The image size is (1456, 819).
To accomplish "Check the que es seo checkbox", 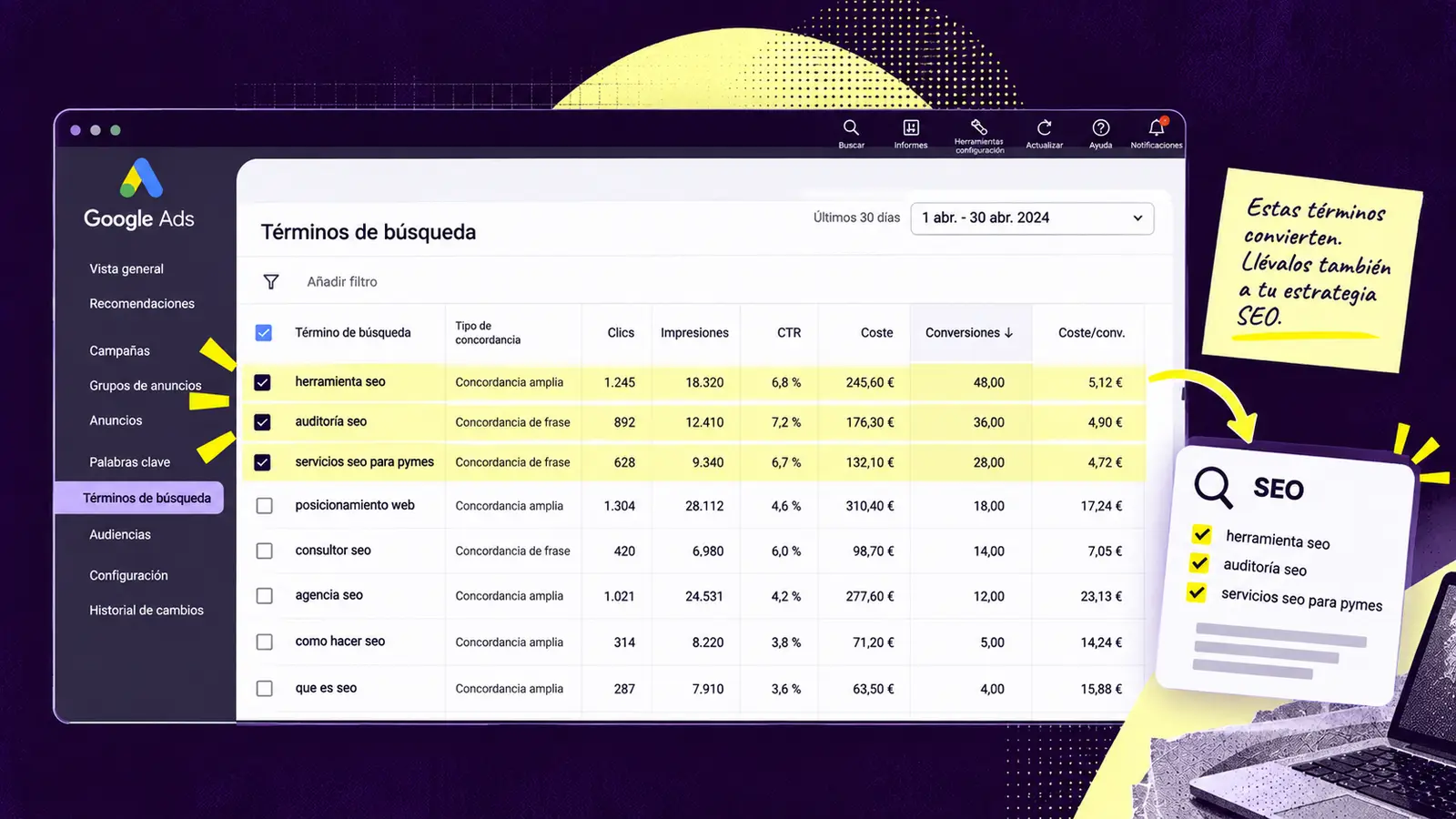I will click(265, 689).
